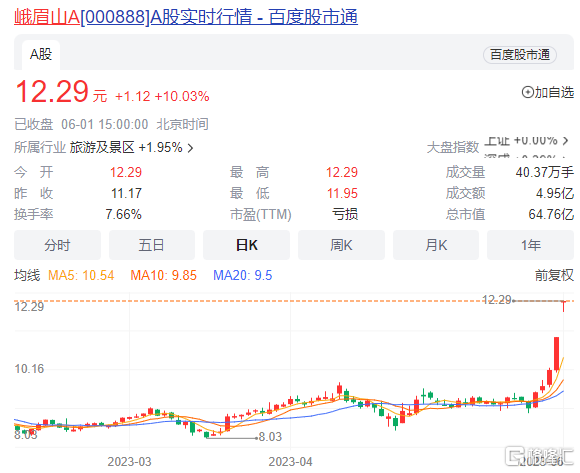Screen dimensions: 580x473
Task: Click the 百度股市通 badge button
Action: (520, 55)
